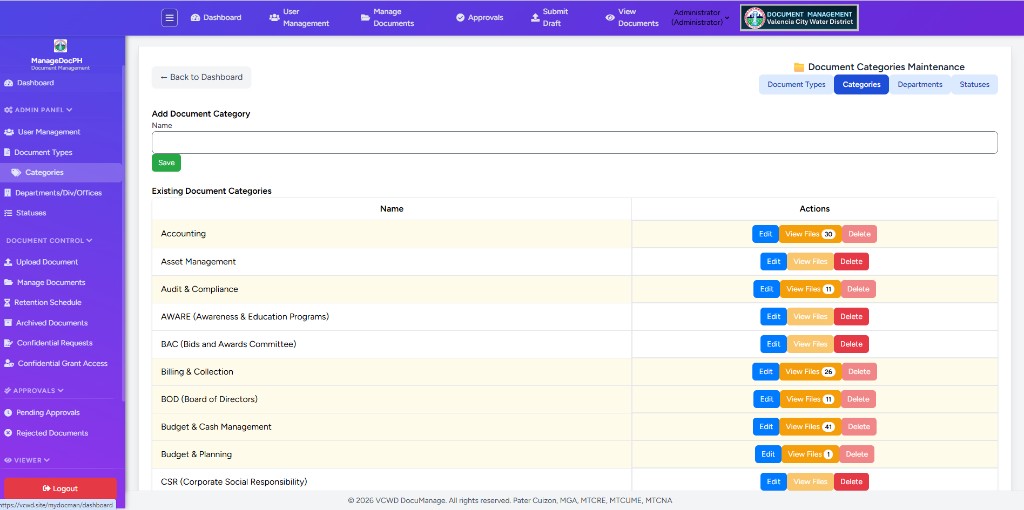Switch to the Departments tab
1024x510 pixels.
(920, 84)
